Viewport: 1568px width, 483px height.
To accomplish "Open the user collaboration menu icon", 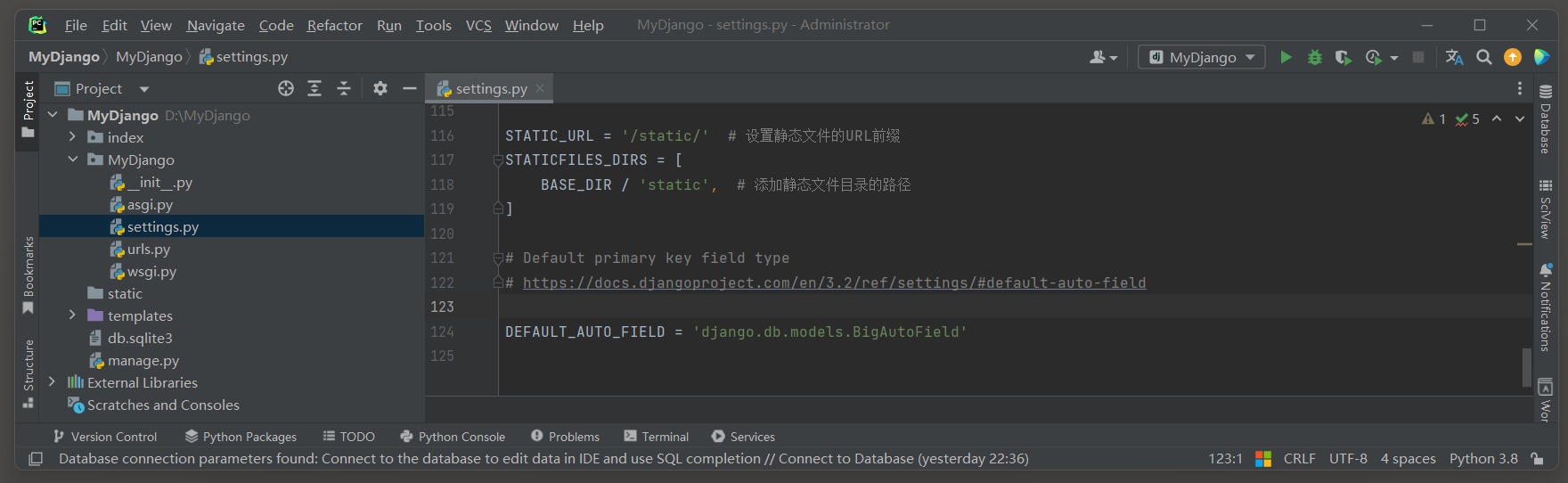I will pos(1103,57).
